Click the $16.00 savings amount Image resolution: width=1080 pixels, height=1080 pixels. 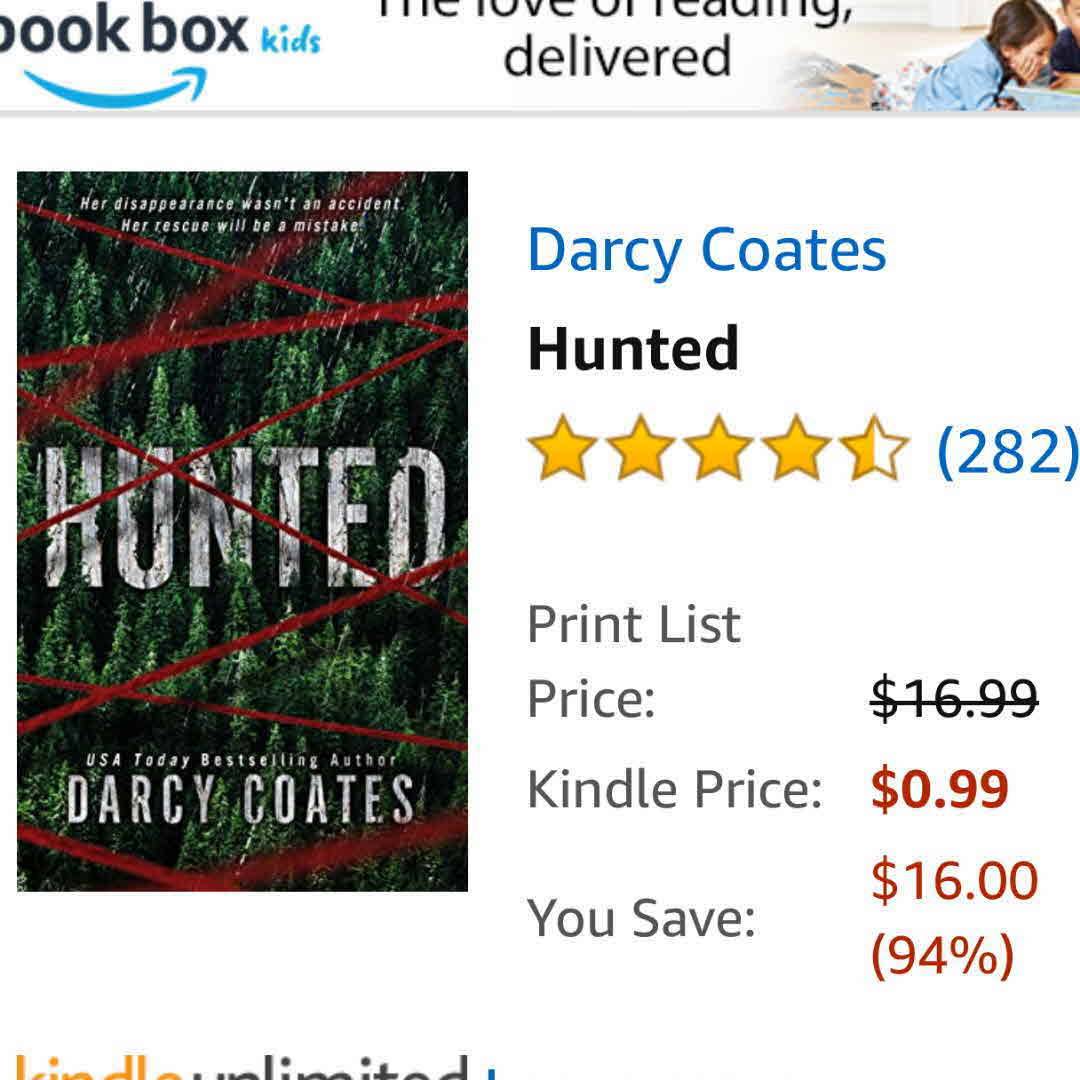coord(955,880)
